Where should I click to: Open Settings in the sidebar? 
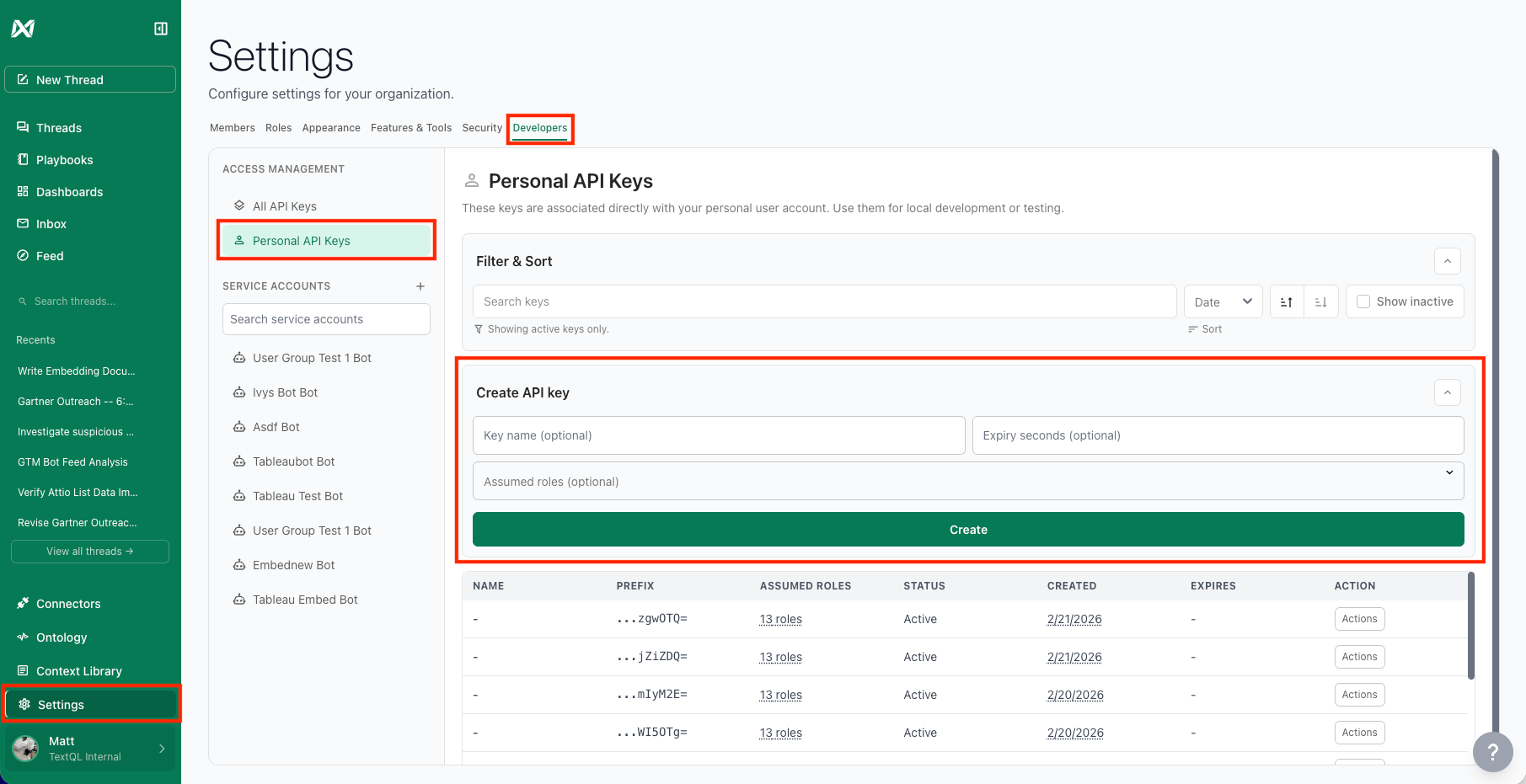coord(90,705)
